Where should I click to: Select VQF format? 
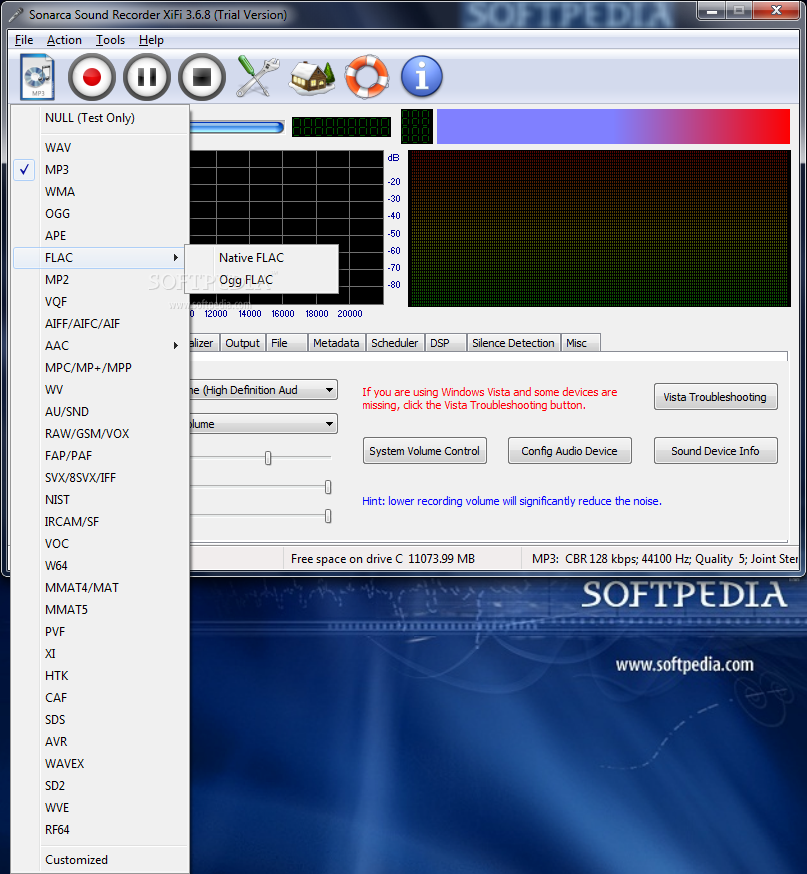[100, 302]
